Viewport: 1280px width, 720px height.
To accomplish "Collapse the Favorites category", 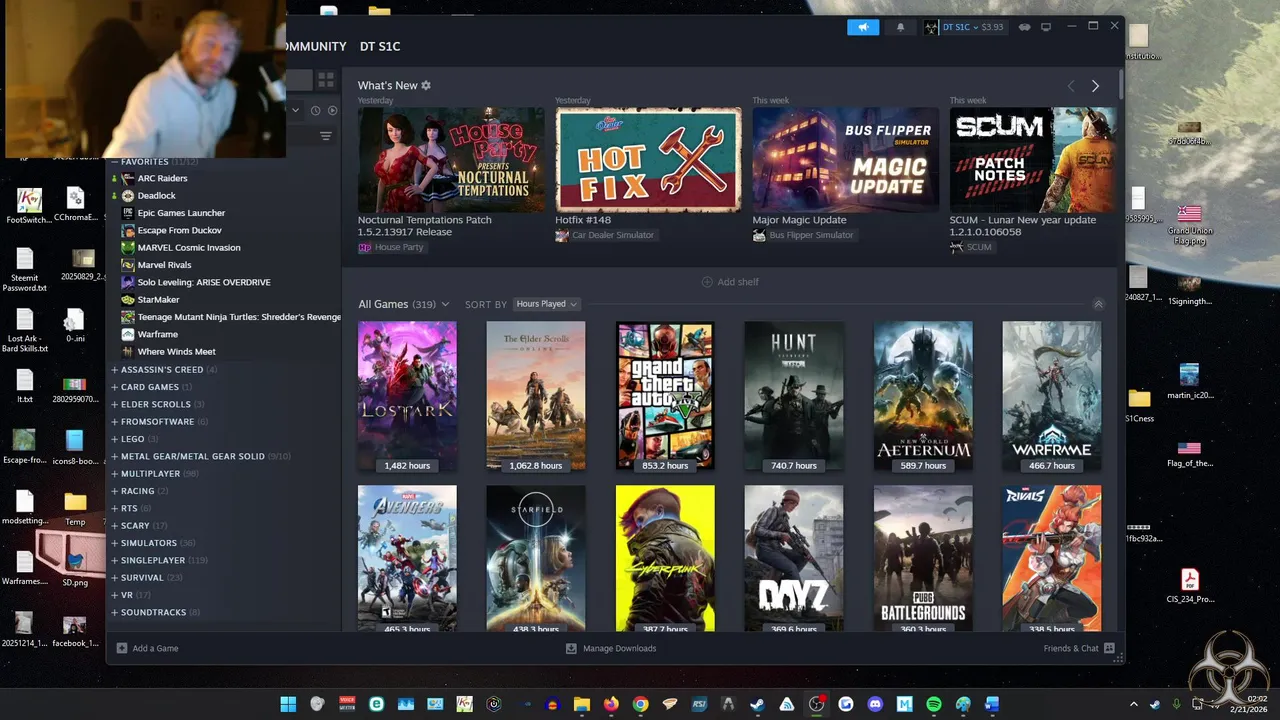I will click(115, 162).
